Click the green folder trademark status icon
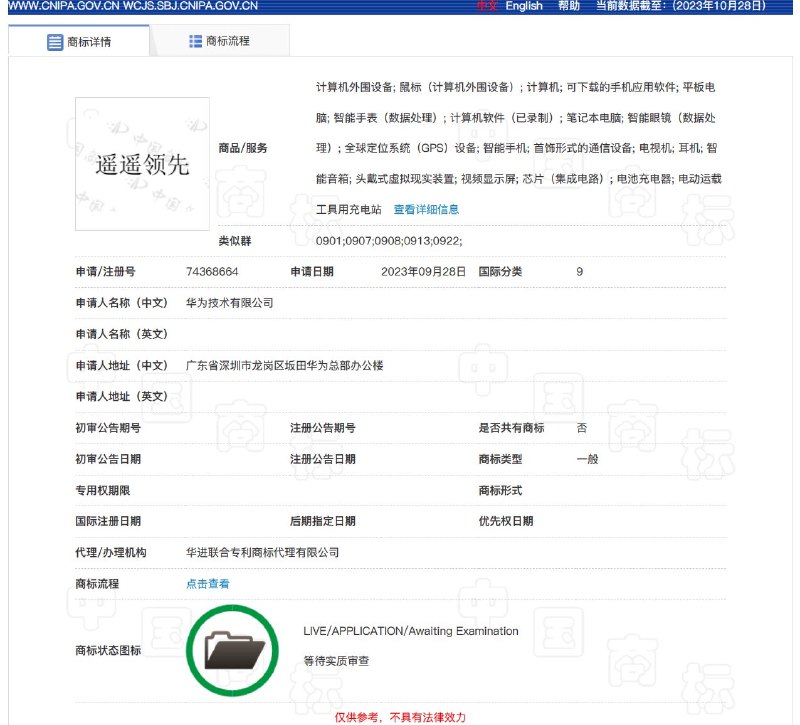The width and height of the screenshot is (800, 725). point(233,650)
